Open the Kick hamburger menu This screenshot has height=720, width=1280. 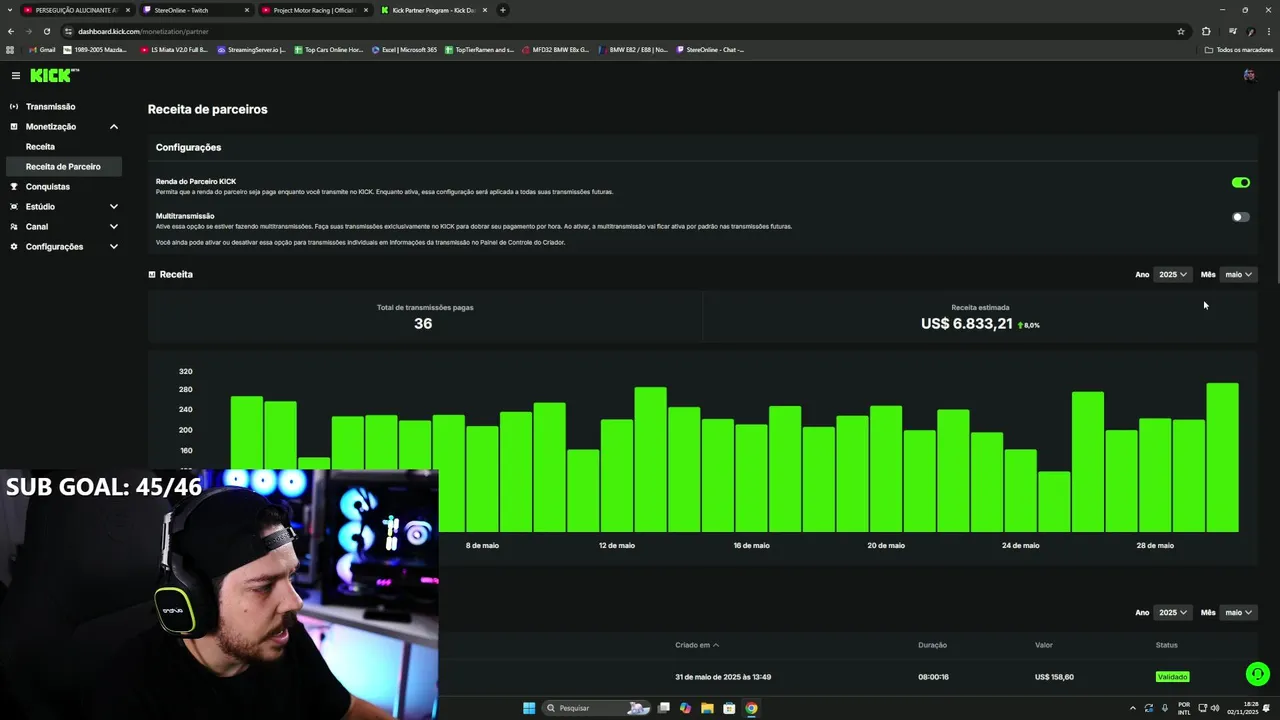tap(15, 75)
